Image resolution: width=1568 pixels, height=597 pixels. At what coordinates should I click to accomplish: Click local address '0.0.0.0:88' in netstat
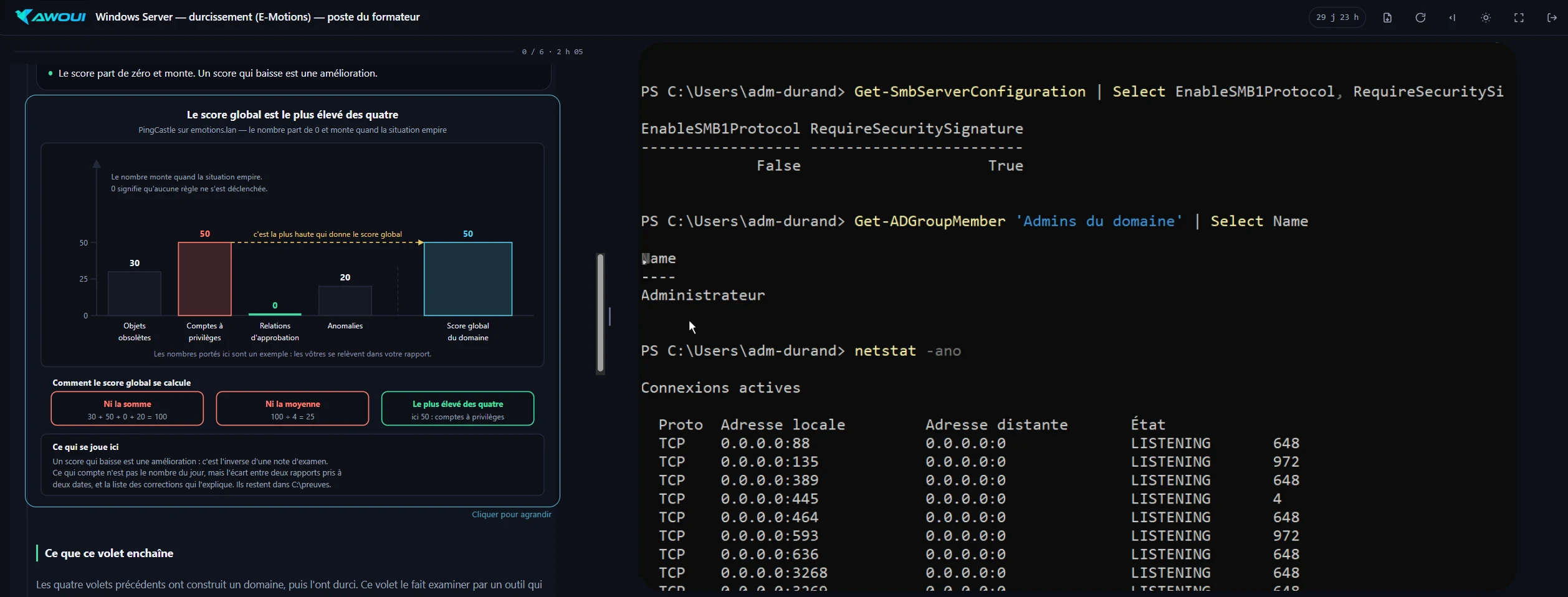(x=765, y=443)
